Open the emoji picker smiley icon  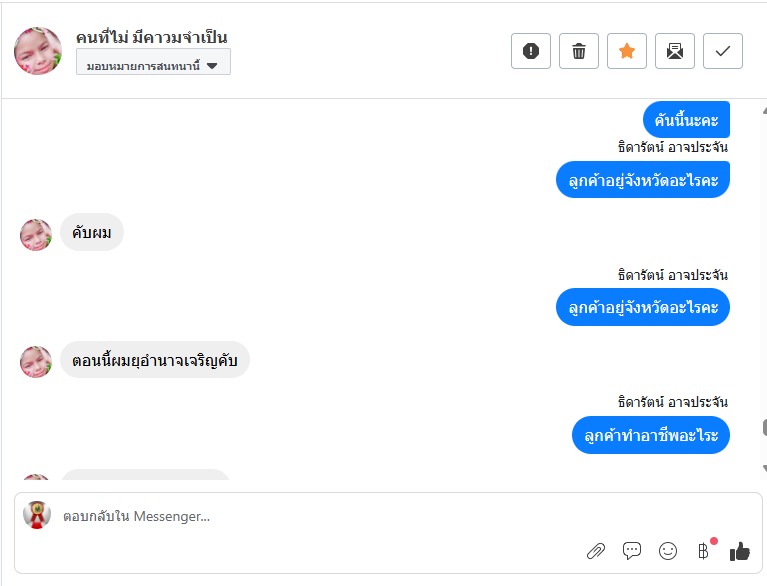coord(668,550)
